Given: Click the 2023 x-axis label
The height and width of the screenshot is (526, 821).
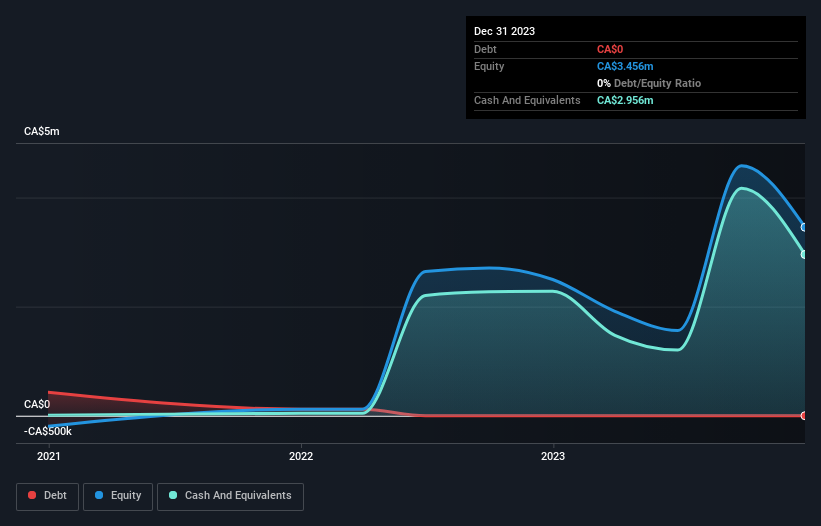Looking at the screenshot, I should [553, 456].
